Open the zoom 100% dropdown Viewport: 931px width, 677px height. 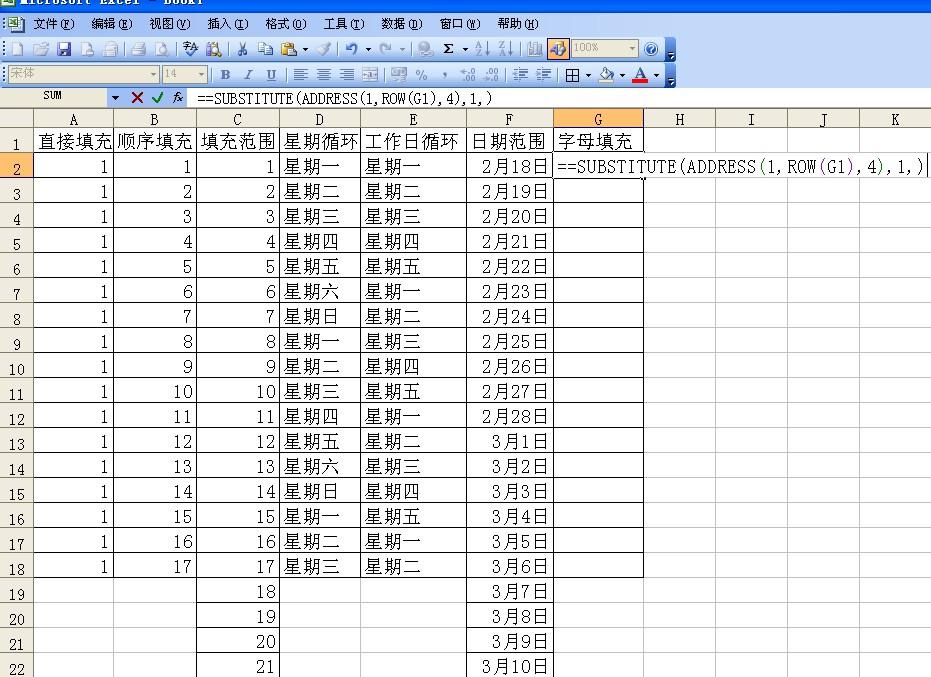[x=632, y=48]
